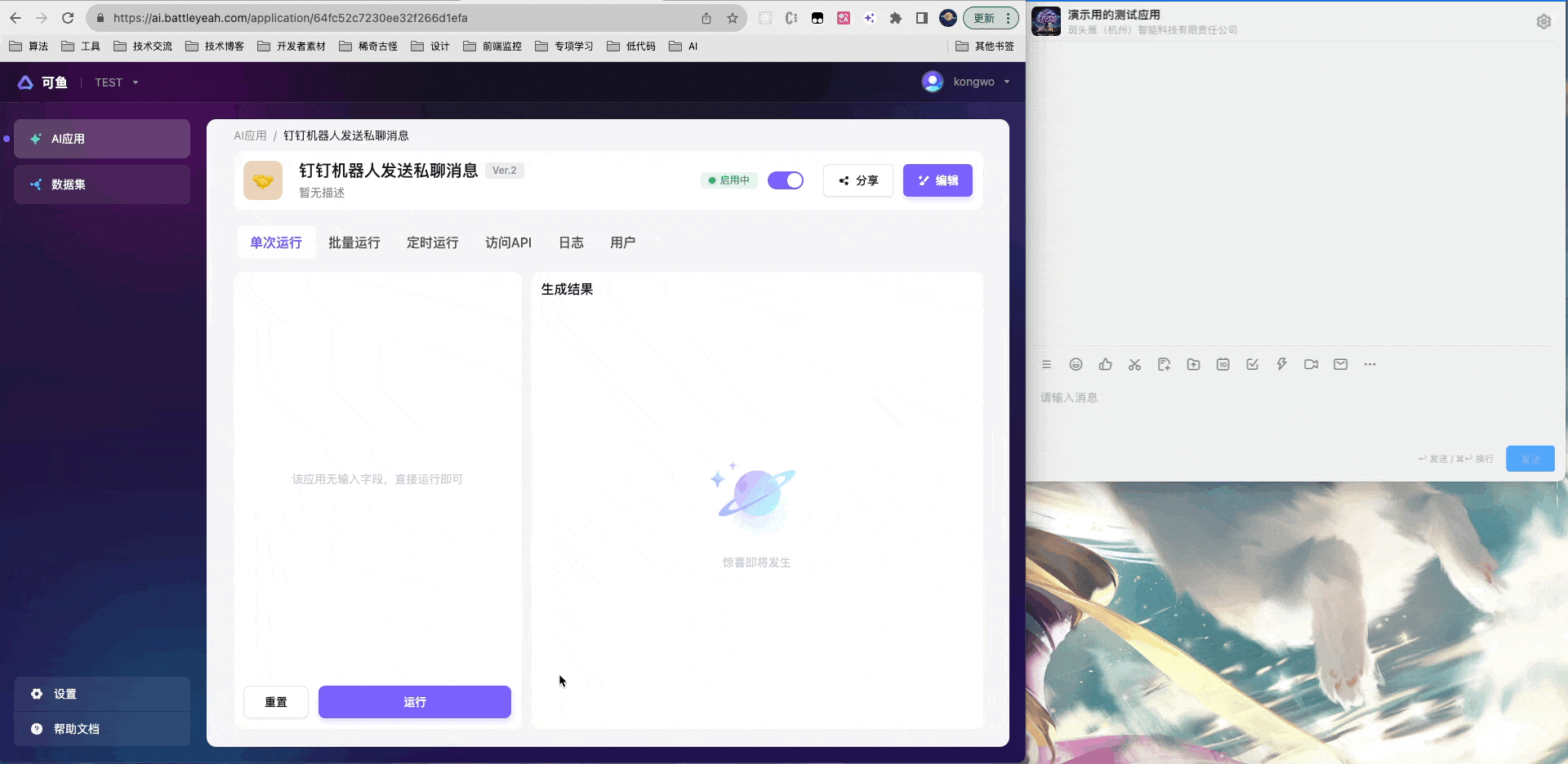The image size is (1568, 764).
Task: Open 设置 in the sidebar
Action: pos(102,694)
